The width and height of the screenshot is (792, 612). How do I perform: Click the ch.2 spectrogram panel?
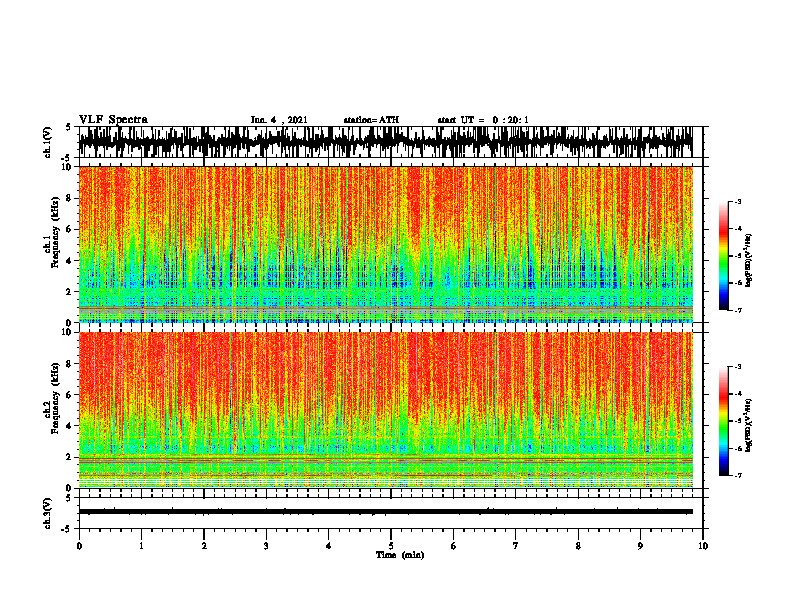pos(385,410)
